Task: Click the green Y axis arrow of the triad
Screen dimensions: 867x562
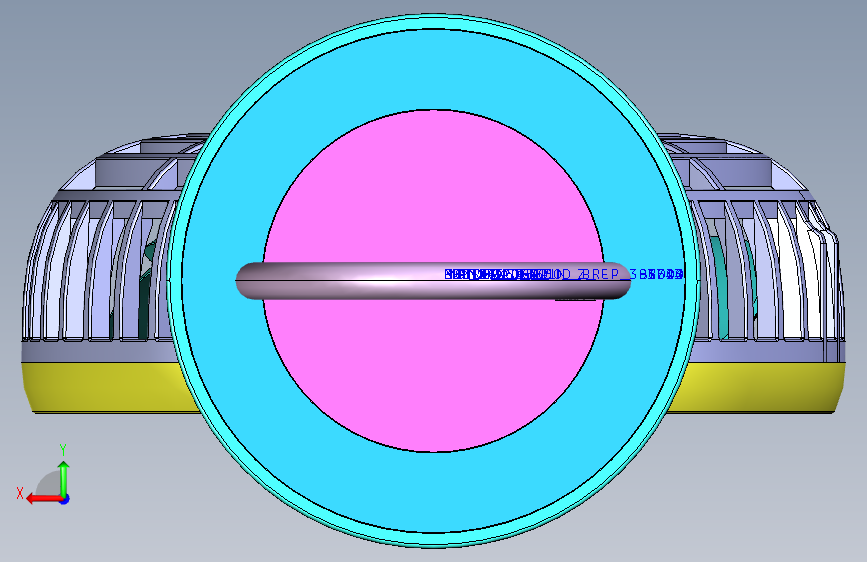Action: click(x=64, y=477)
